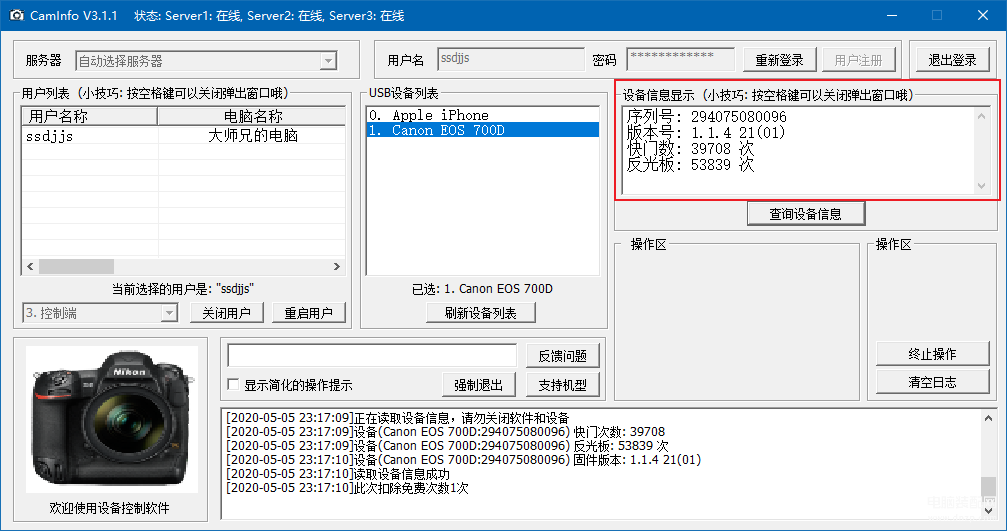Click the log vertical scrollbar thumb

988,487
